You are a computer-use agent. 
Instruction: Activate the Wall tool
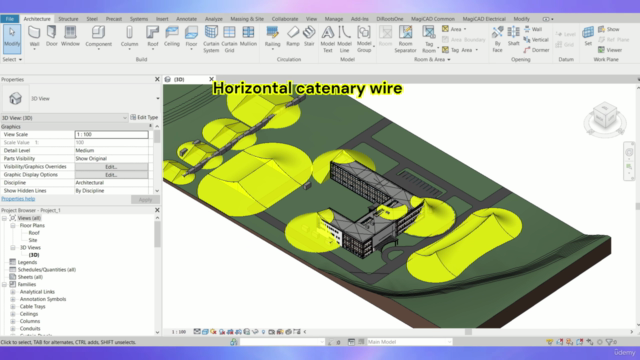click(34, 37)
